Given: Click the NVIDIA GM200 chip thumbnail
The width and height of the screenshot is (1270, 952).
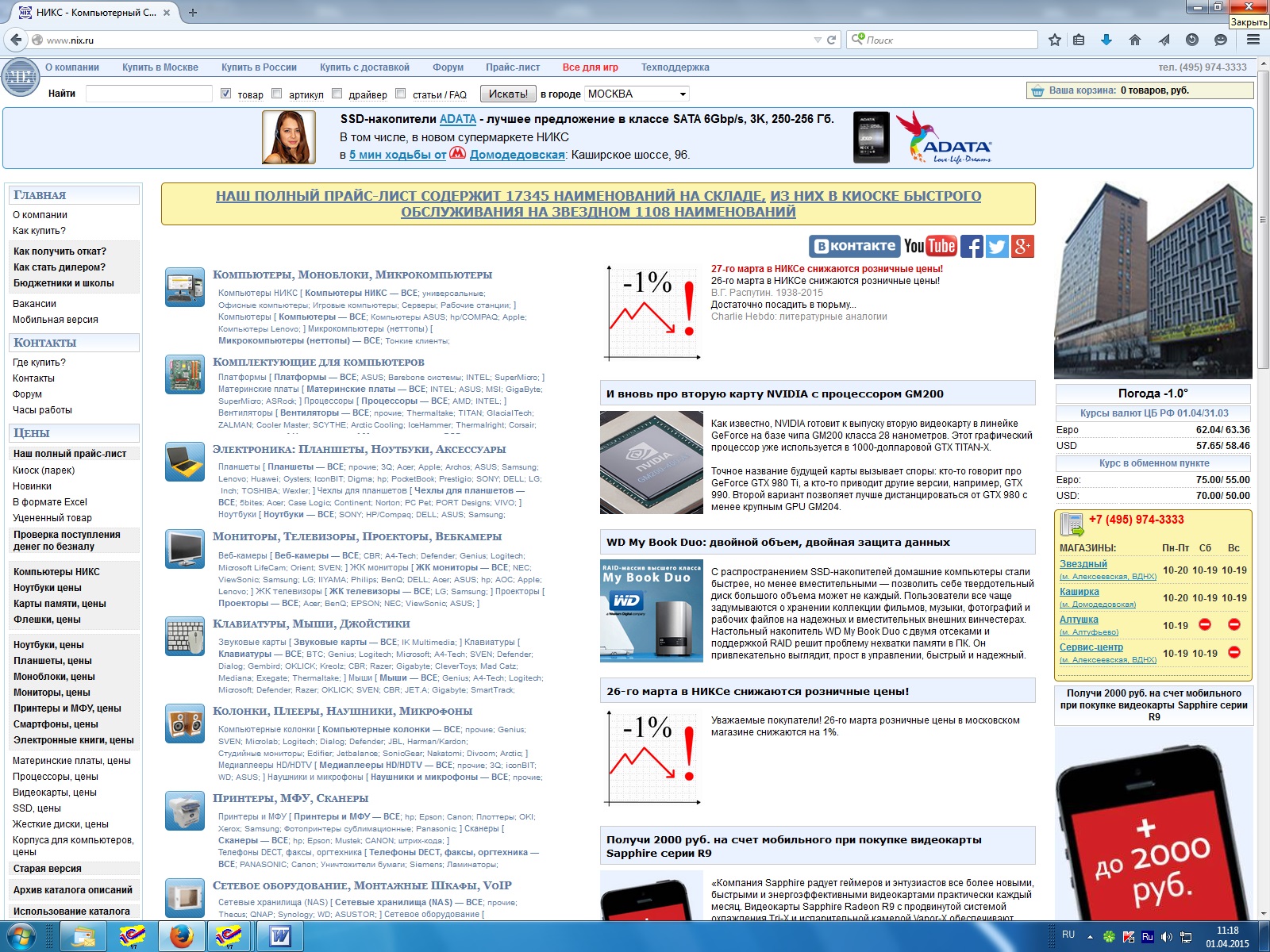Looking at the screenshot, I should [x=652, y=463].
